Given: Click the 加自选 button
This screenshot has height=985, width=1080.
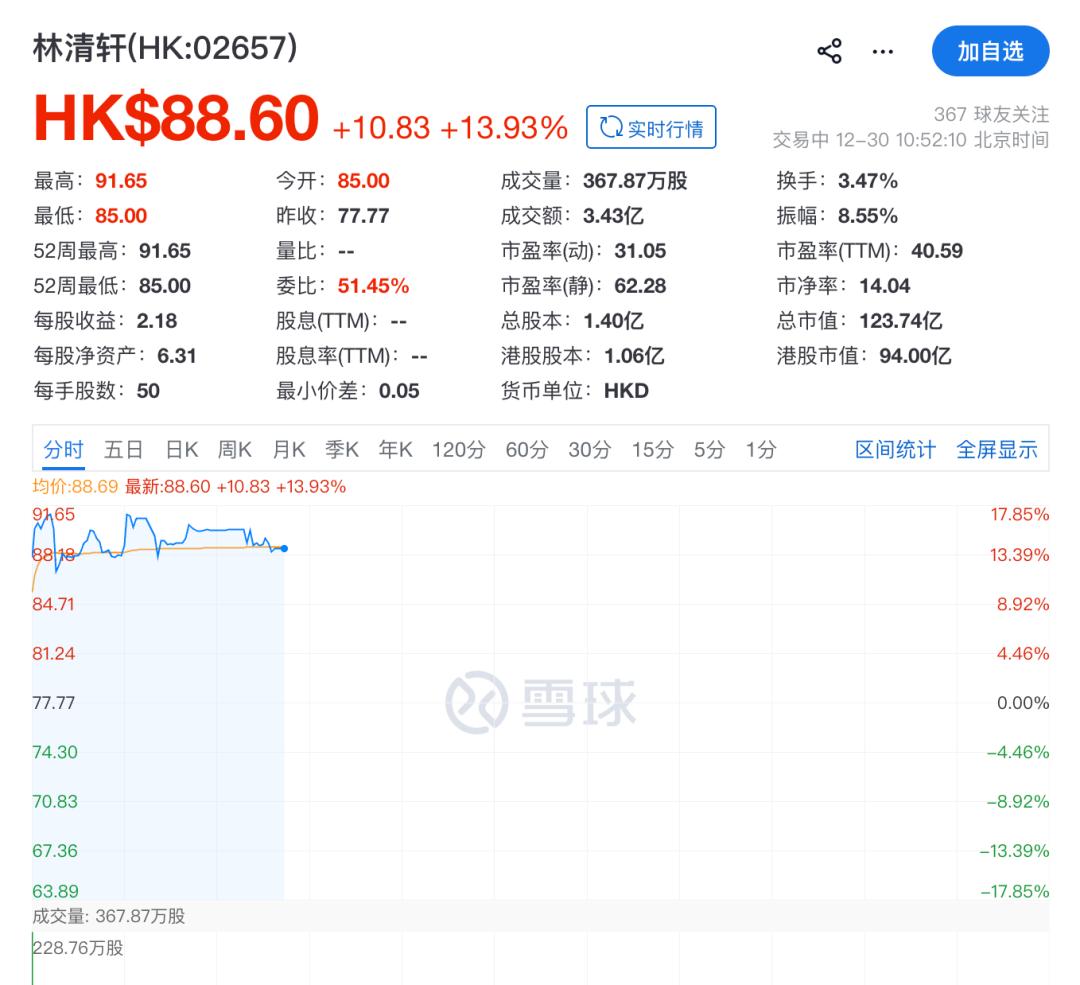Looking at the screenshot, I should click(990, 51).
